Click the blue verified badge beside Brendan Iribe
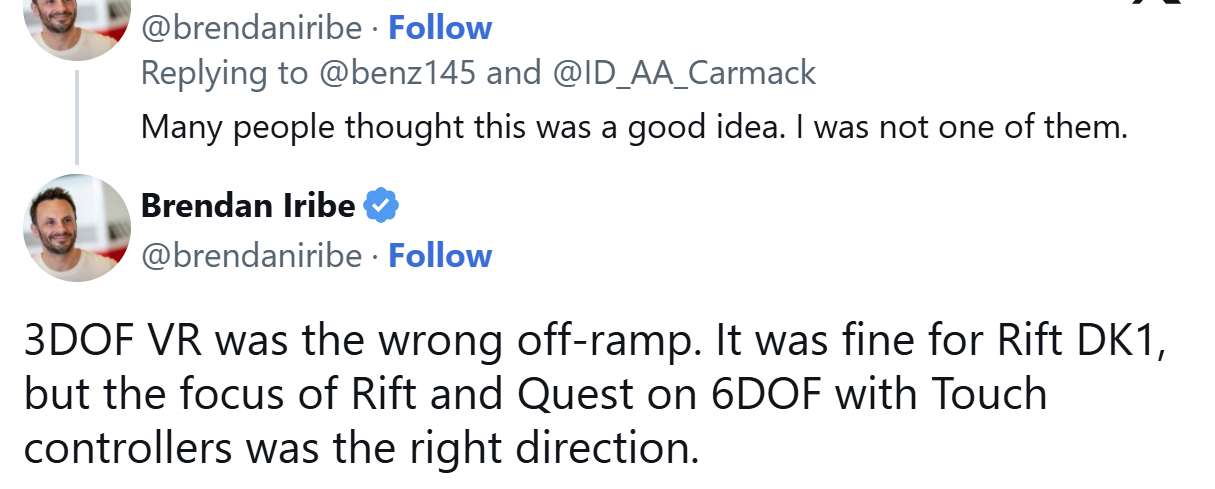This screenshot has height=489, width=1215. [381, 206]
